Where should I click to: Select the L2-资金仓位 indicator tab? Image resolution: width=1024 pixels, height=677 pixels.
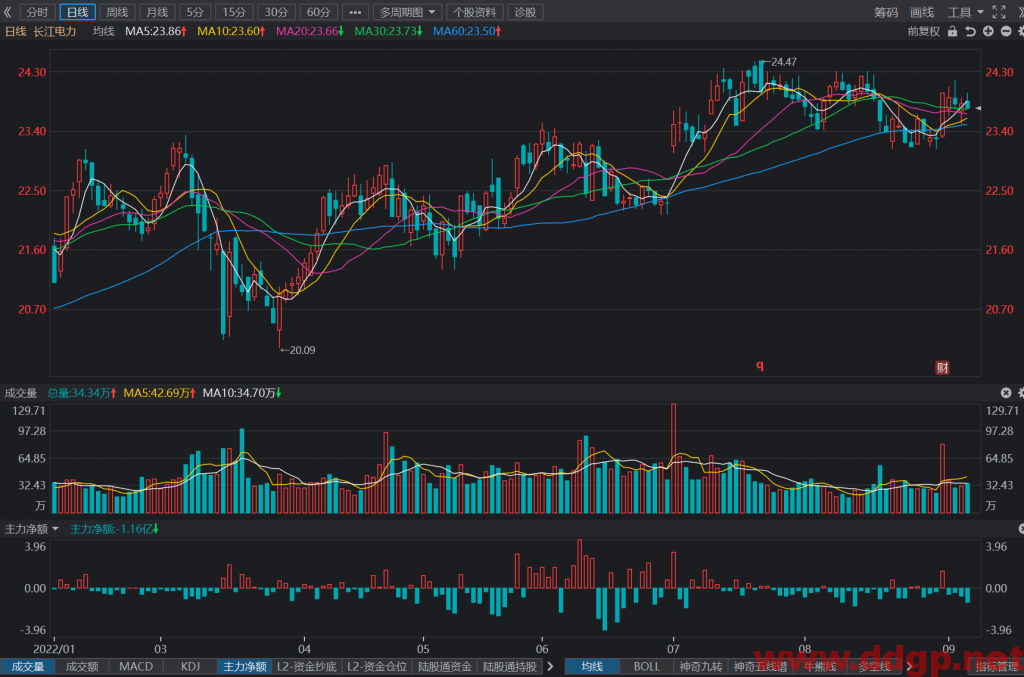[377, 667]
